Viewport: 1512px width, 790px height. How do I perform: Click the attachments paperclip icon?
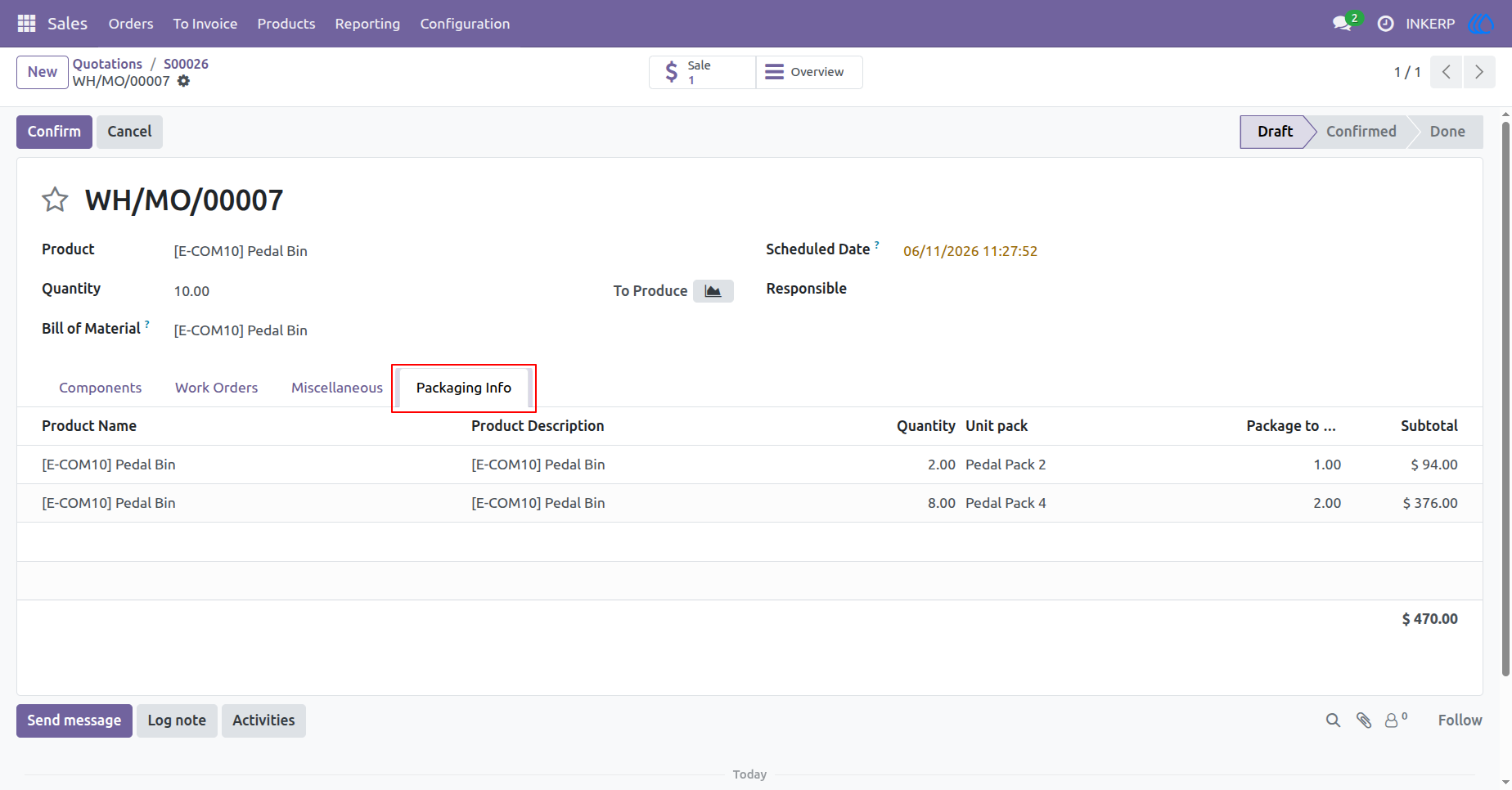click(1363, 720)
